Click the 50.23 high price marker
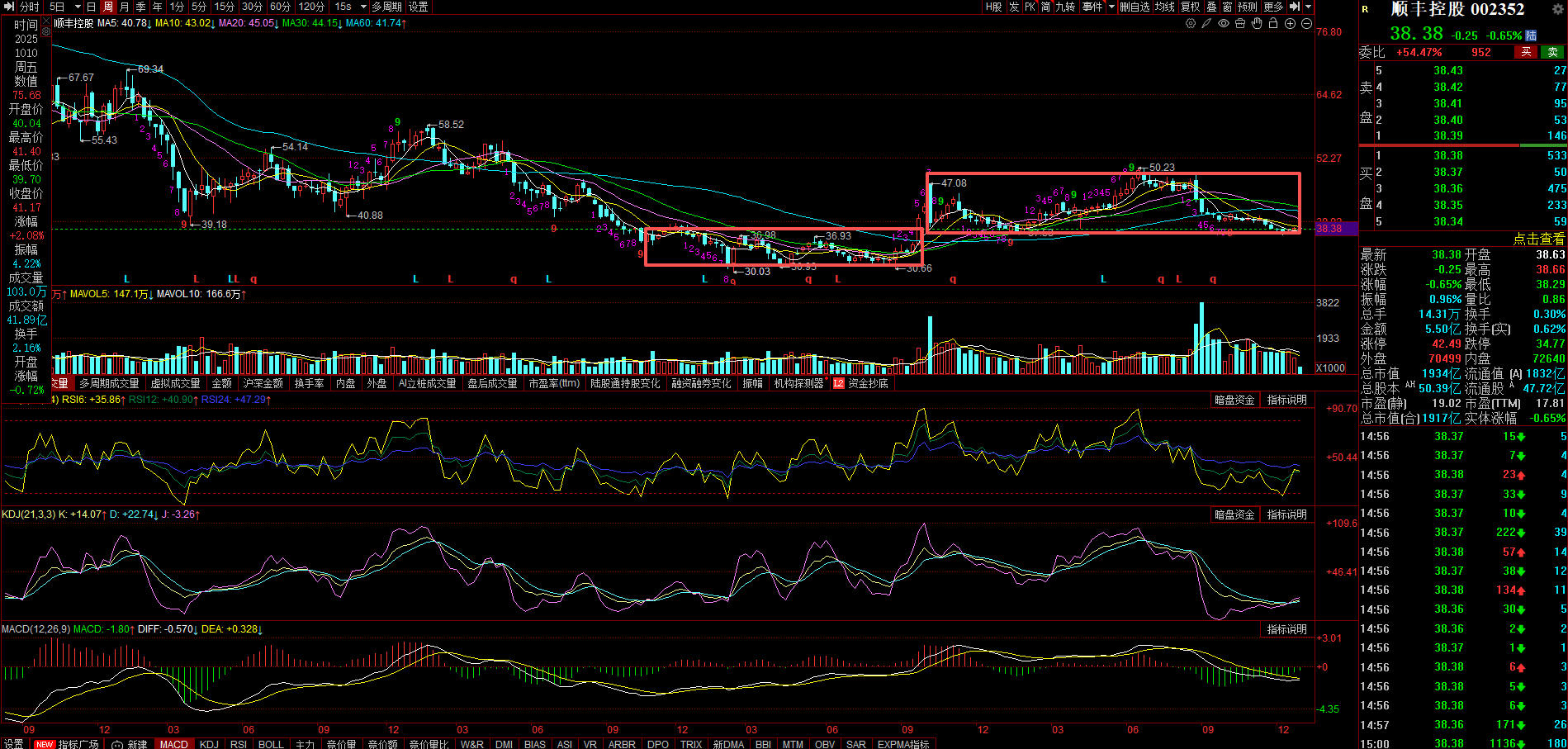Image resolution: width=1568 pixels, height=749 pixels. [x=1162, y=168]
